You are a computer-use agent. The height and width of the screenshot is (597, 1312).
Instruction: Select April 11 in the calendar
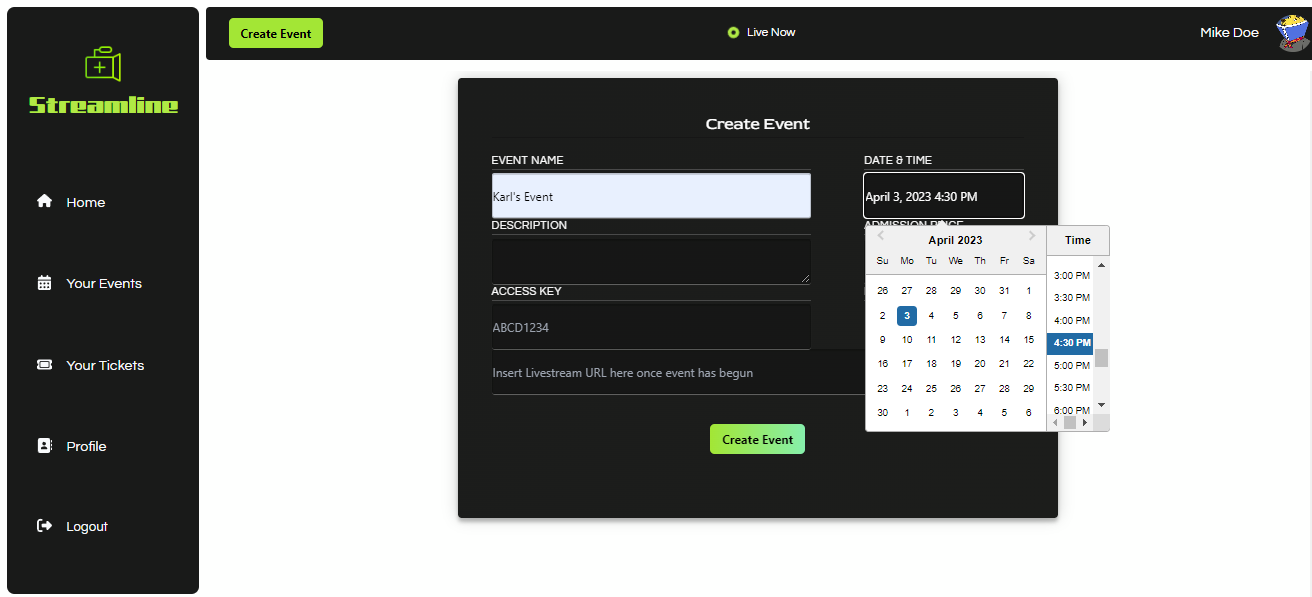(x=931, y=340)
